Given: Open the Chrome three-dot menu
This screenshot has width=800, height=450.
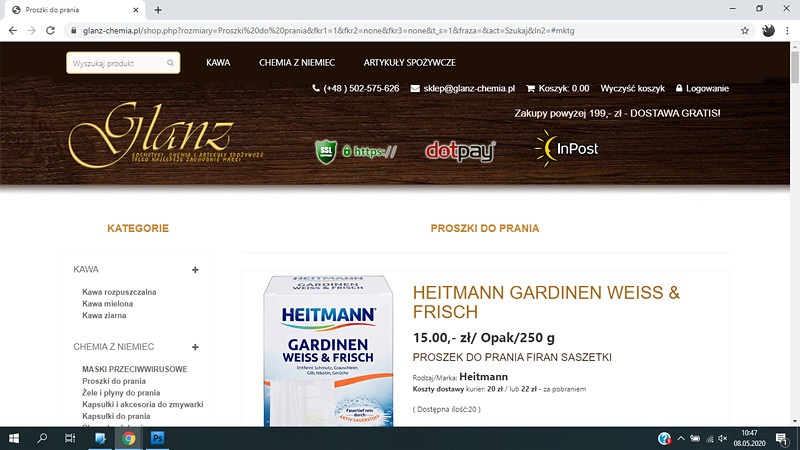Looking at the screenshot, I should [787, 31].
